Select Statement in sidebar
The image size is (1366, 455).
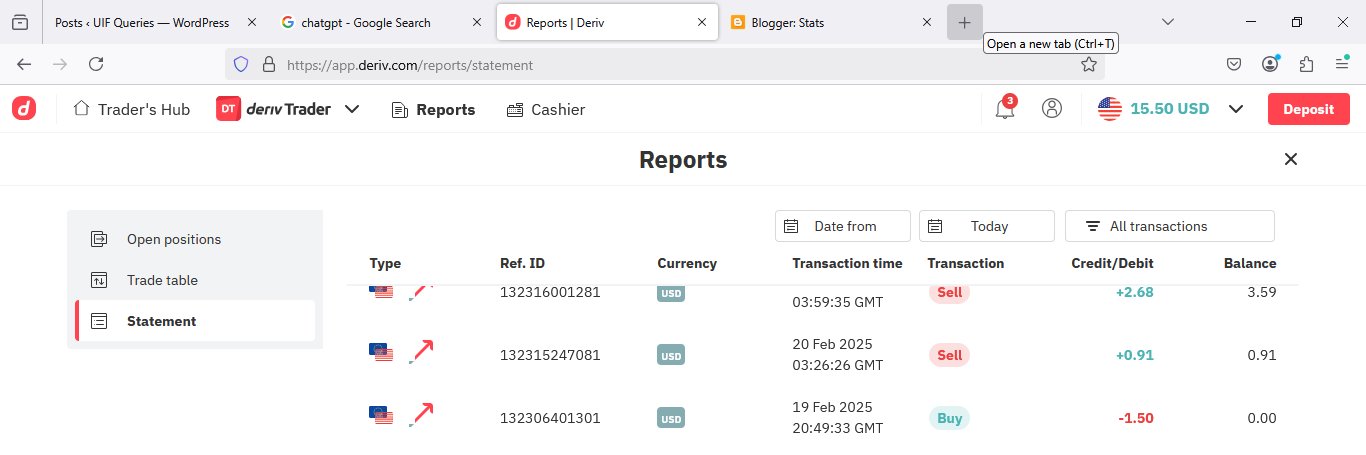click(195, 321)
